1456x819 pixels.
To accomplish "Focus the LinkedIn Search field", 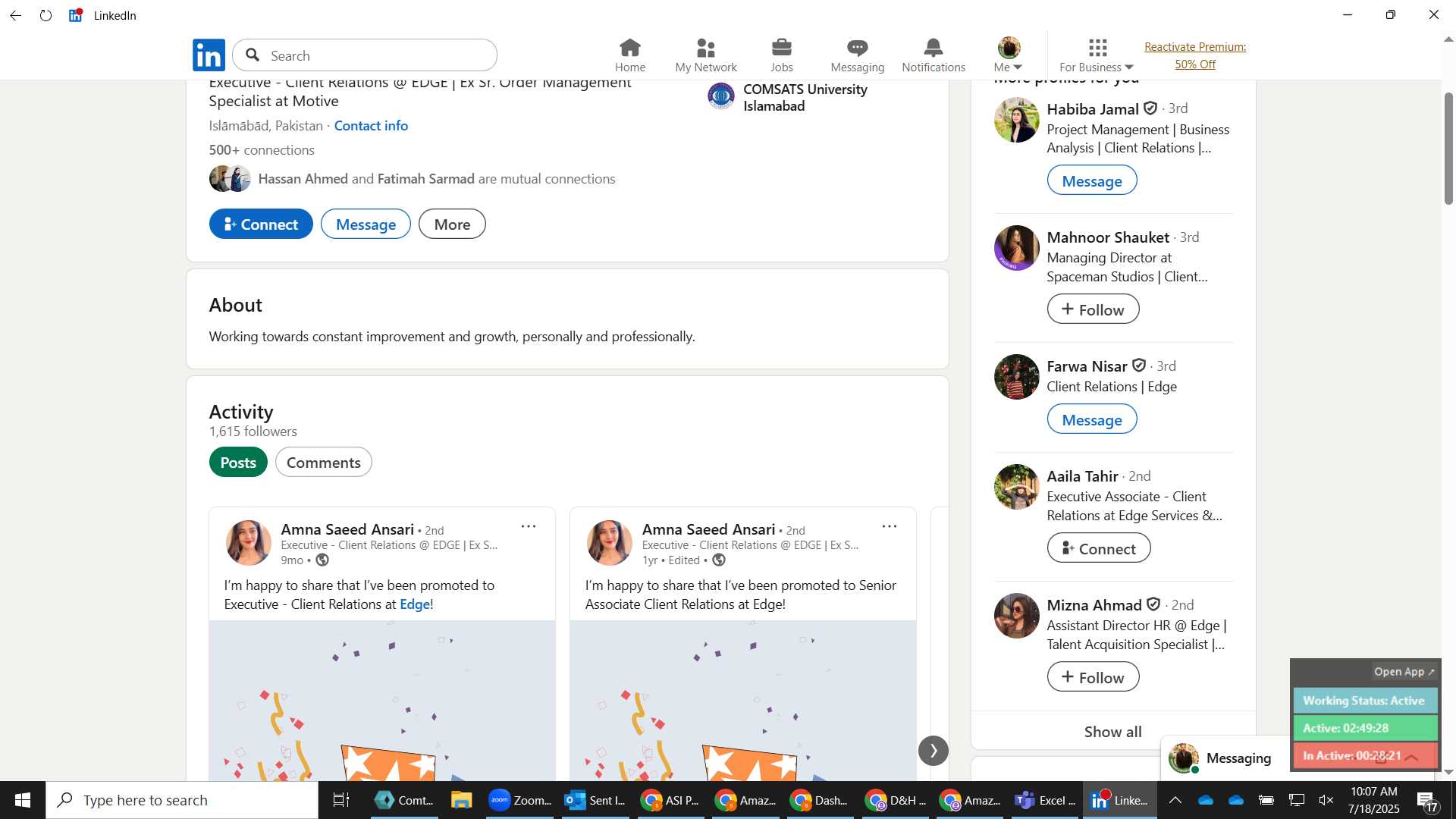I will 365,55.
